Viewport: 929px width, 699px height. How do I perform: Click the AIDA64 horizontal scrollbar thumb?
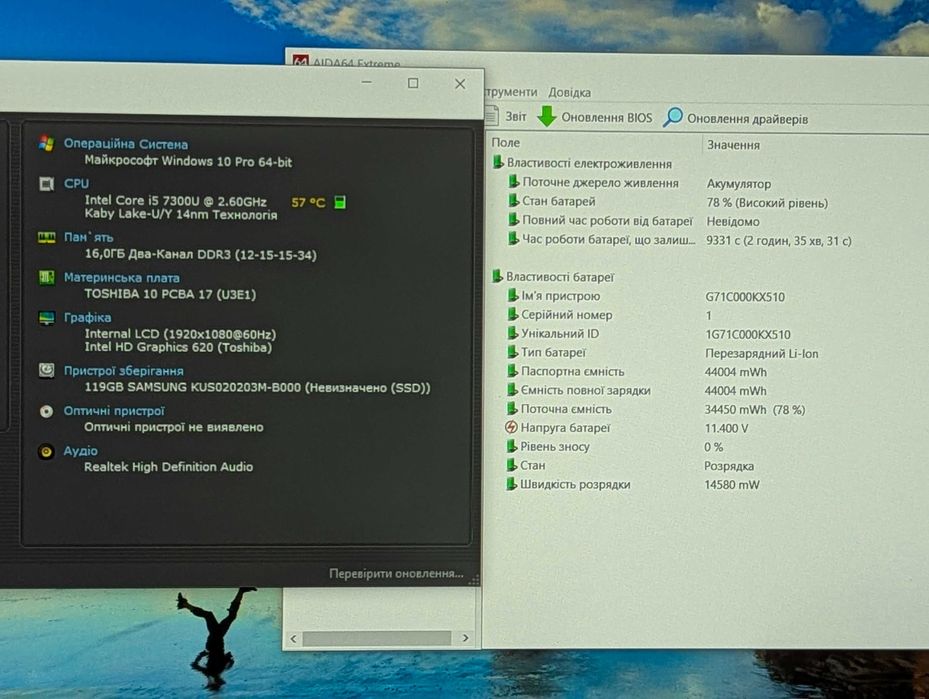click(x=377, y=638)
